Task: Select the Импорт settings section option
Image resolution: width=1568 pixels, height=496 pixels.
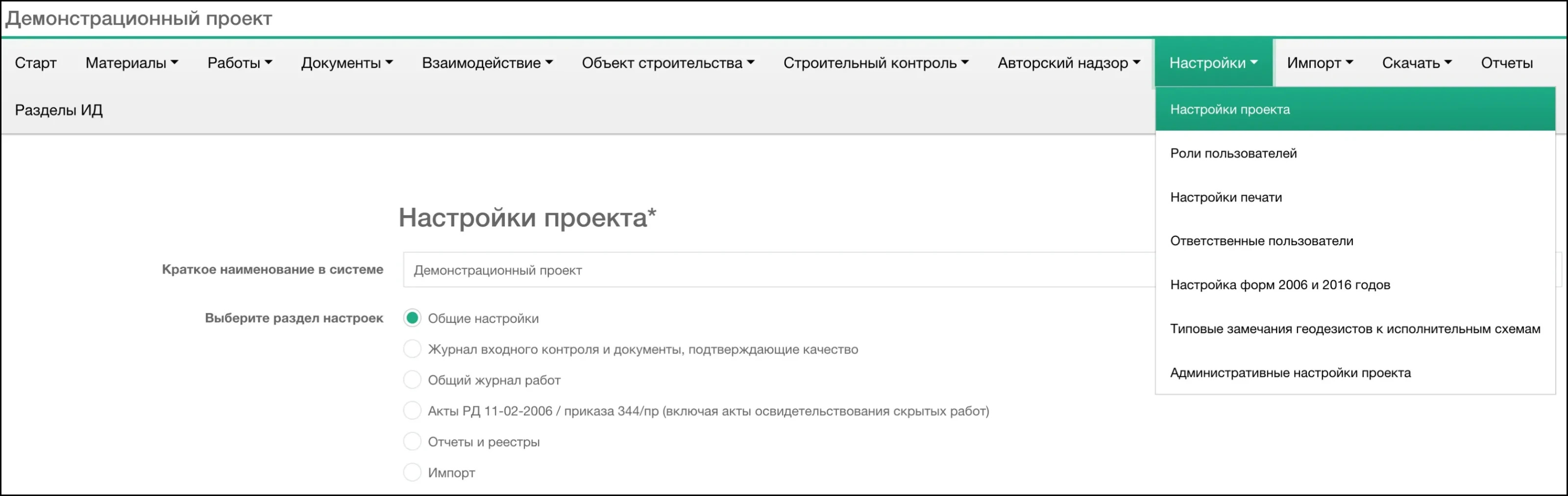Action: (x=413, y=472)
